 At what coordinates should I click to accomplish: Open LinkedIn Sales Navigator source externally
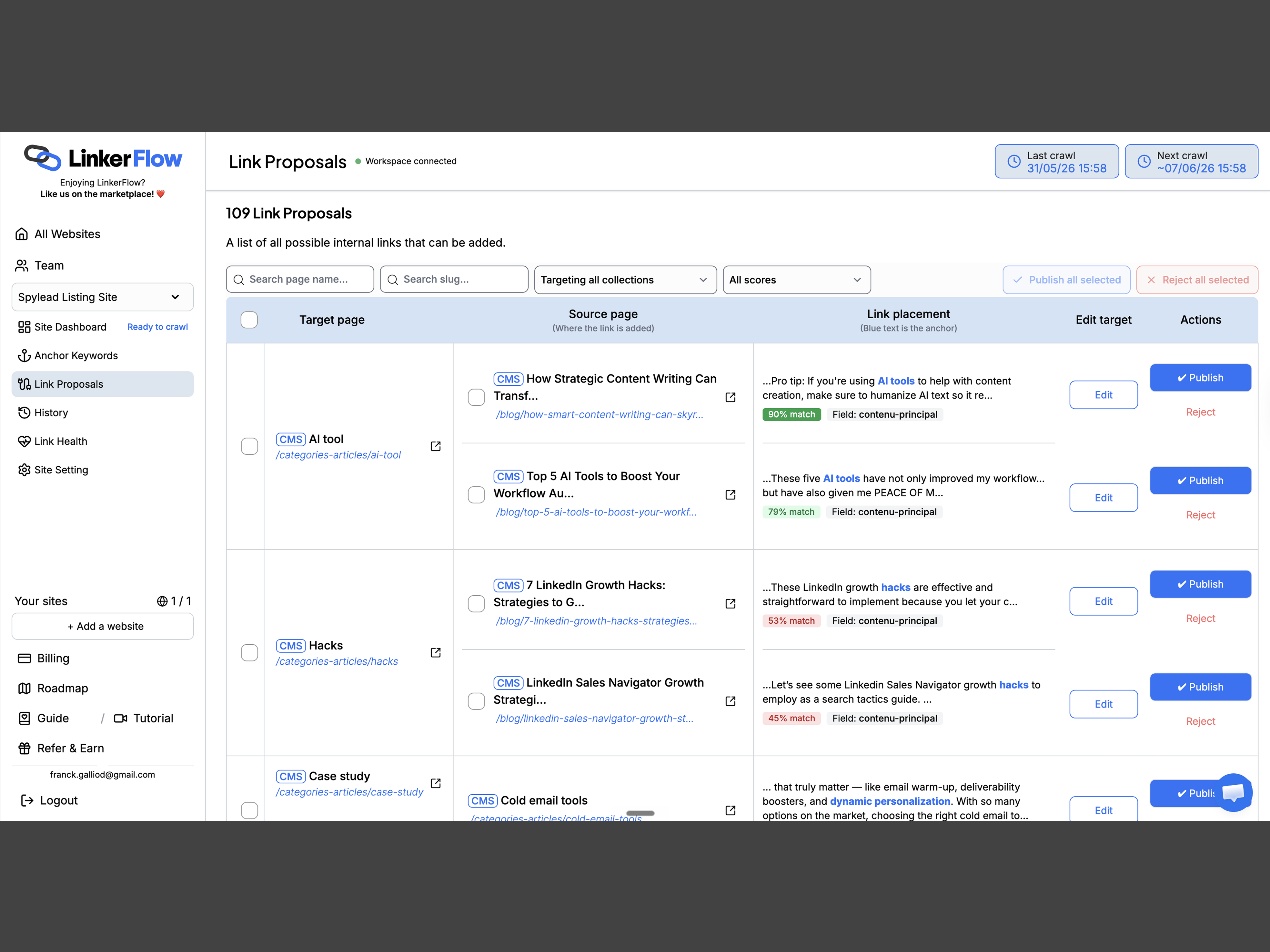(730, 701)
